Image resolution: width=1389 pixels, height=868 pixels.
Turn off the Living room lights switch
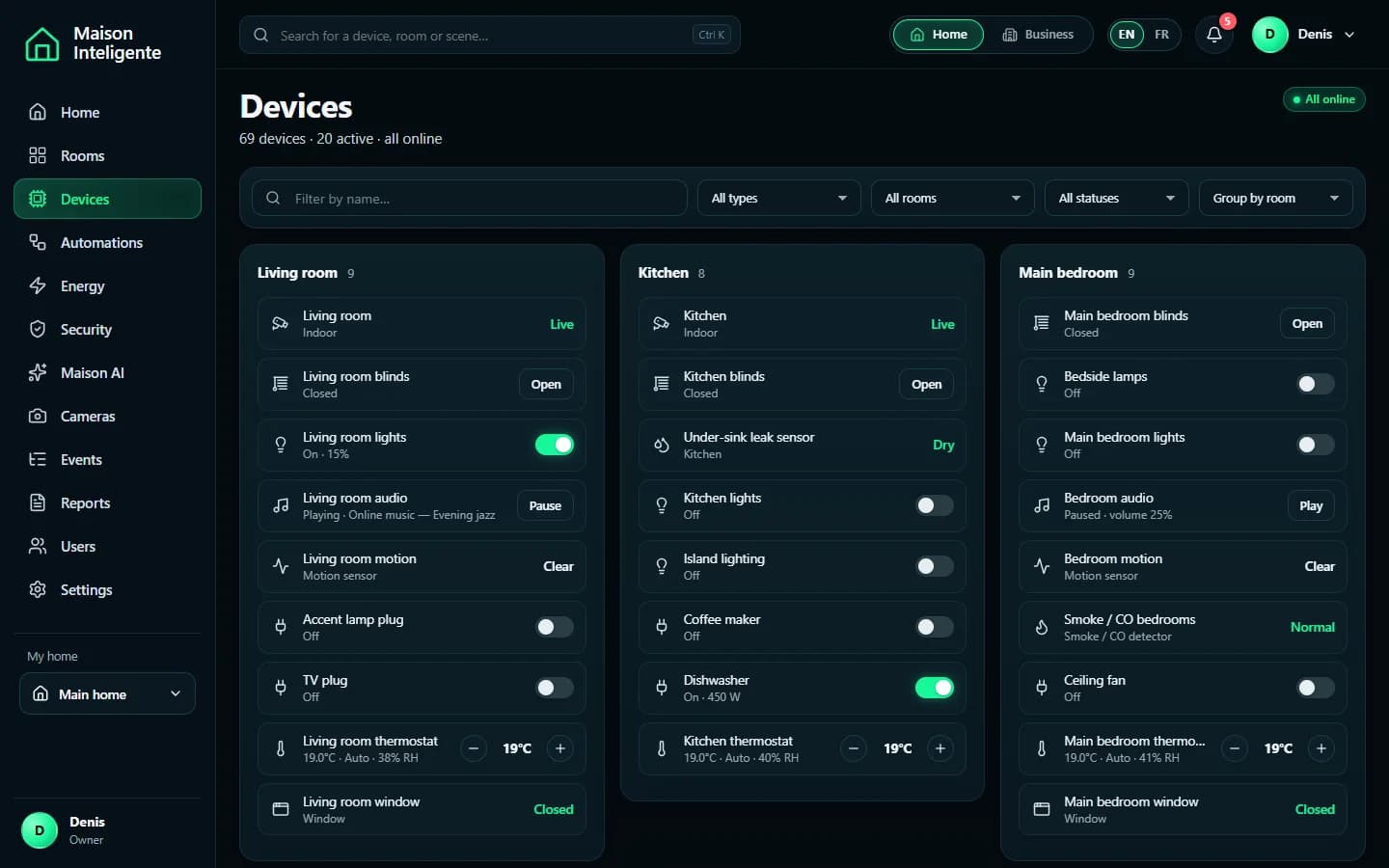click(555, 445)
